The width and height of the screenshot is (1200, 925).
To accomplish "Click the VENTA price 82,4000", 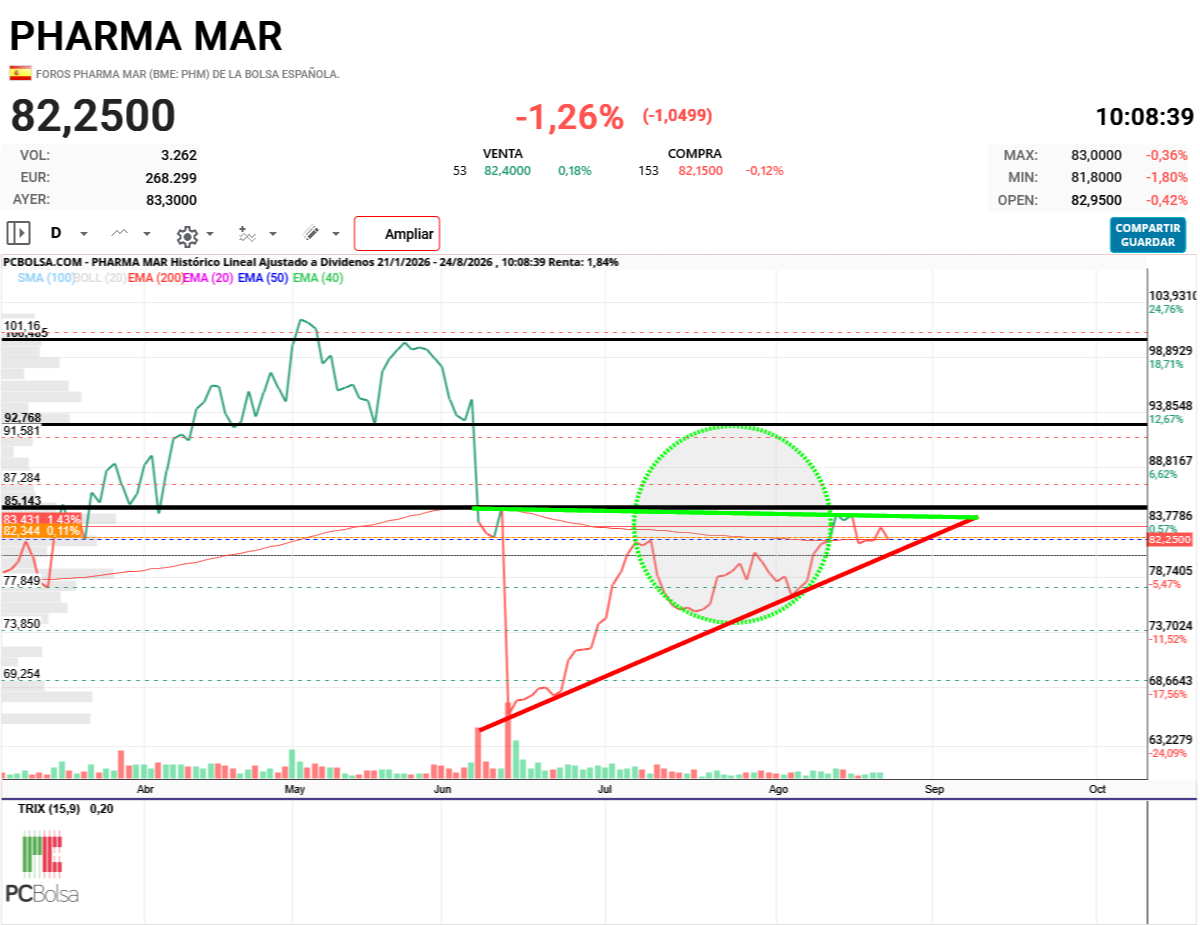I will click(x=508, y=171).
